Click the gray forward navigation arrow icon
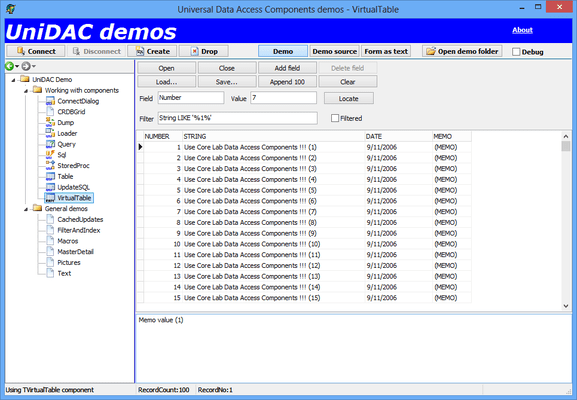This screenshot has height=400, width=577. pyautogui.click(x=26, y=66)
